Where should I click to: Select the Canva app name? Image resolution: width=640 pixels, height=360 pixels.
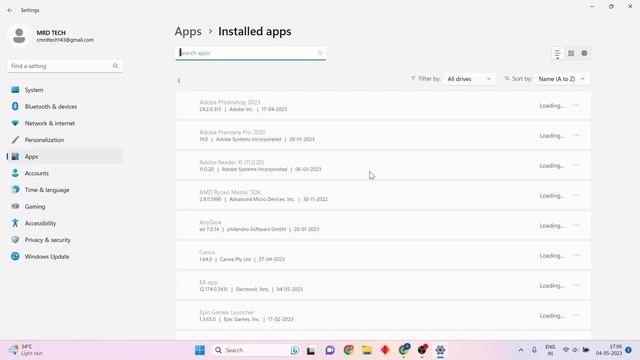[207, 252]
